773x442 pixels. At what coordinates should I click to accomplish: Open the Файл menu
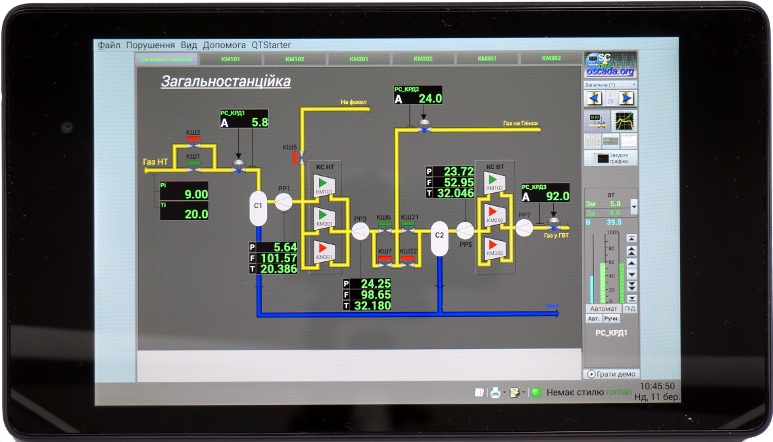(x=109, y=45)
